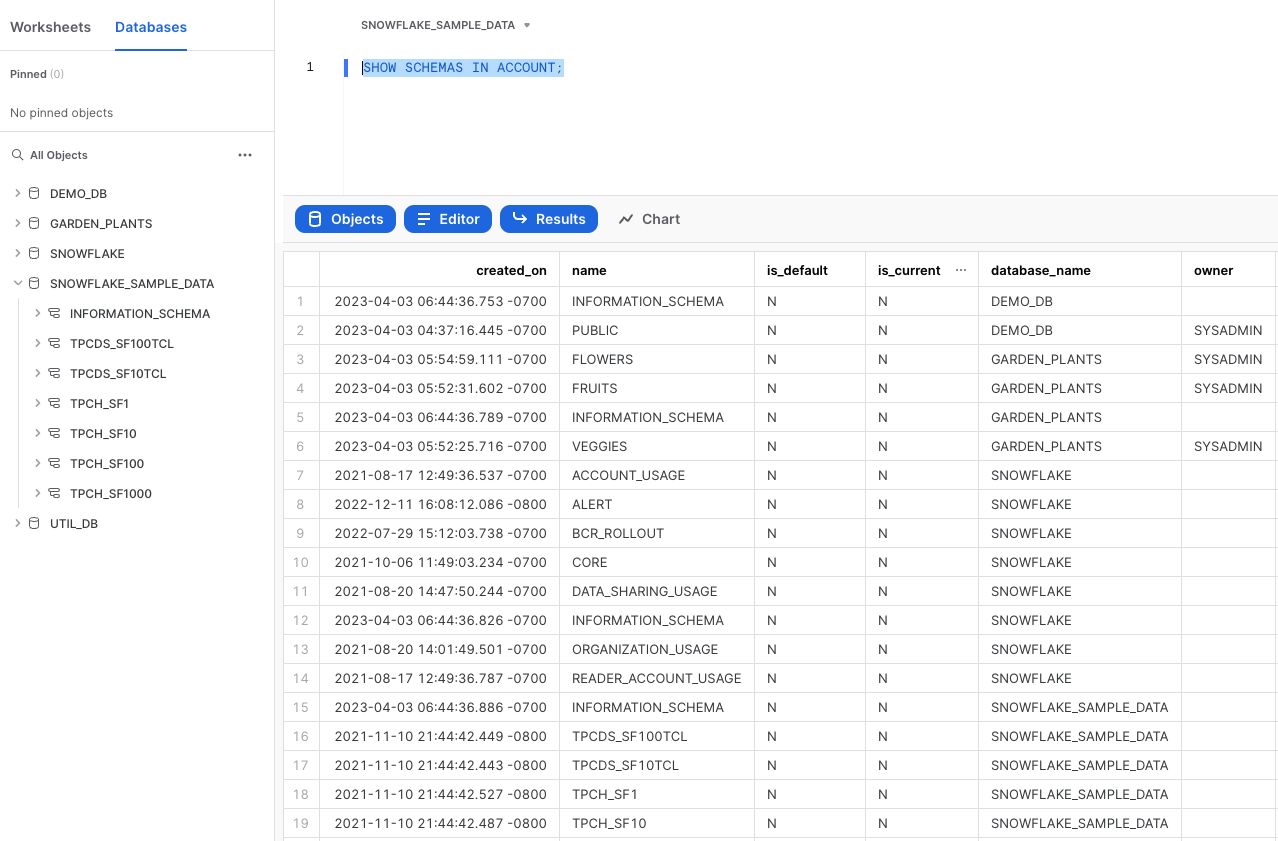Toggle the Objects panel button

tap(345, 219)
